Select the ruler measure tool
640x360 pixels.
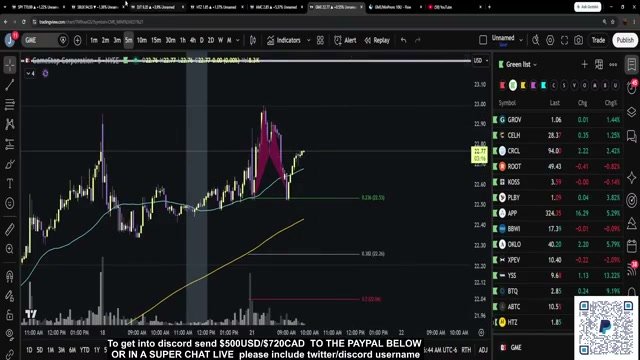[x=10, y=229]
